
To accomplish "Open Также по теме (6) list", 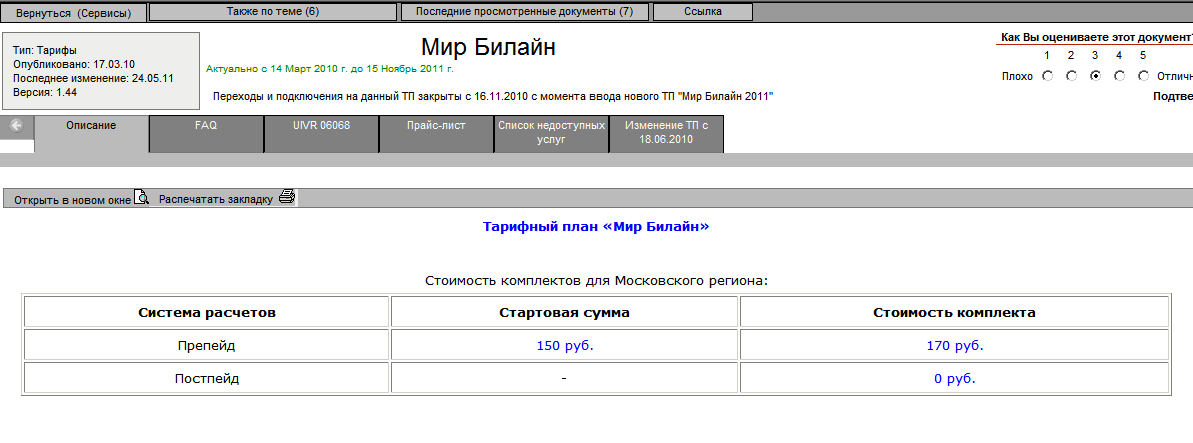I will (273, 12).
